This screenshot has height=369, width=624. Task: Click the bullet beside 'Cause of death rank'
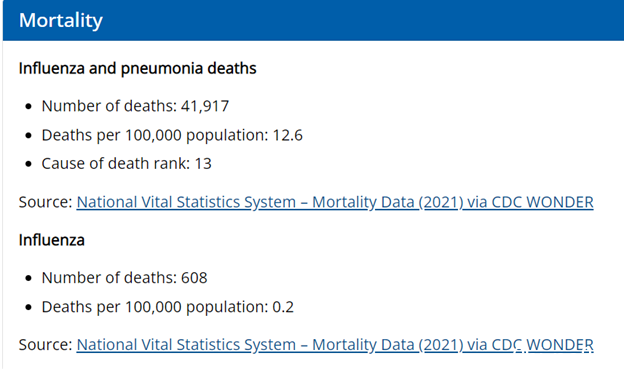tap(28, 164)
